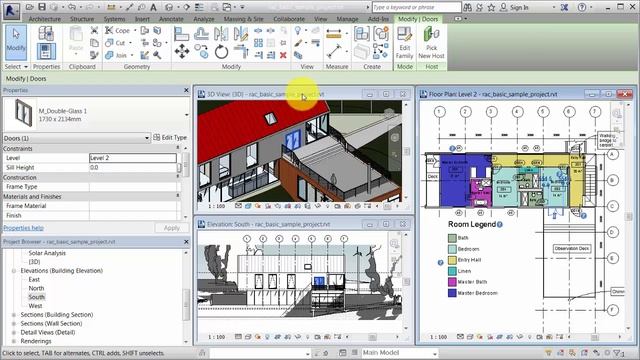
Task: Click the binoculars search icon
Action: [x=468, y=7]
